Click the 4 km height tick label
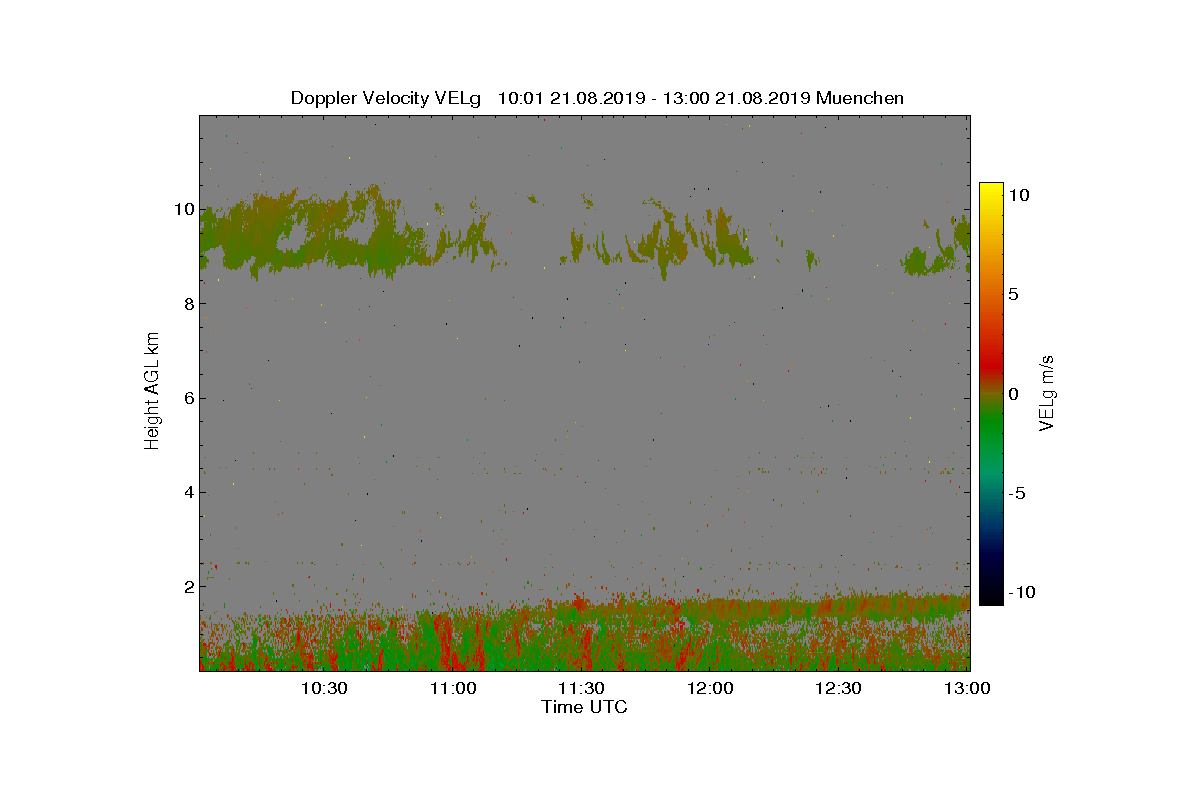 (x=188, y=492)
